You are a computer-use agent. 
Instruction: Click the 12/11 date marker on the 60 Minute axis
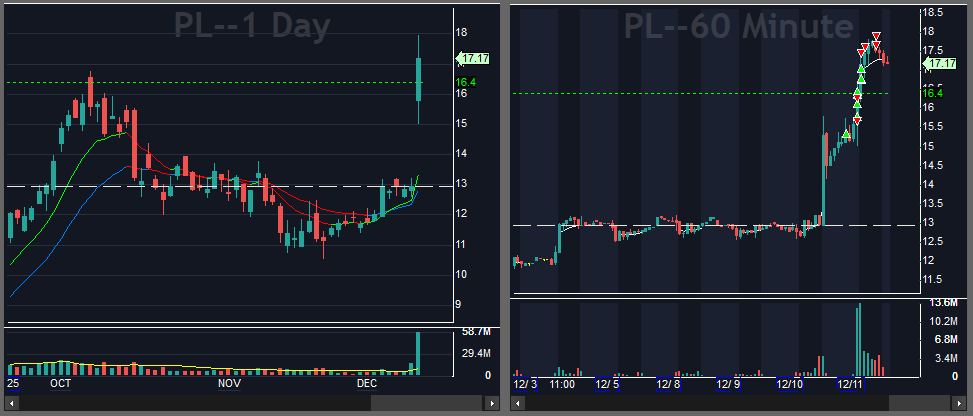point(851,384)
